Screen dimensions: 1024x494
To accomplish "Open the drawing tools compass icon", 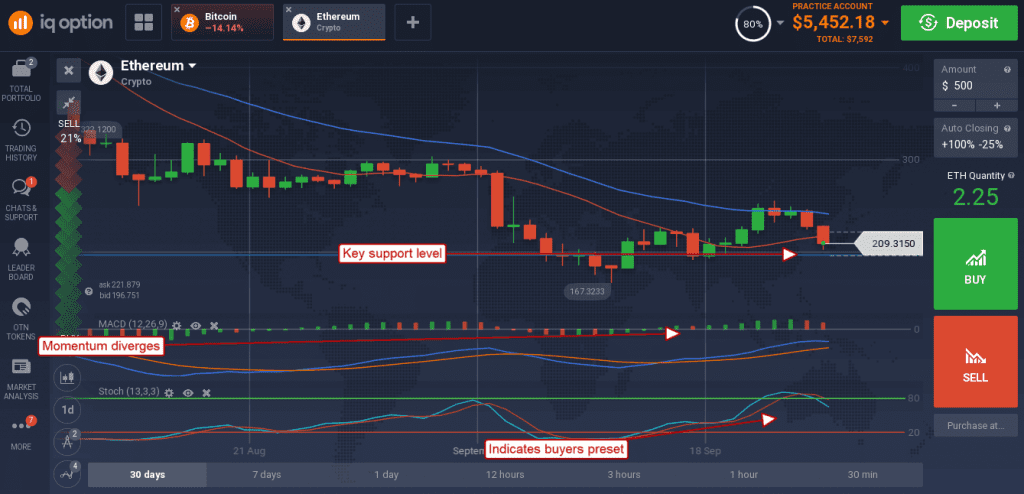I will tap(67, 440).
